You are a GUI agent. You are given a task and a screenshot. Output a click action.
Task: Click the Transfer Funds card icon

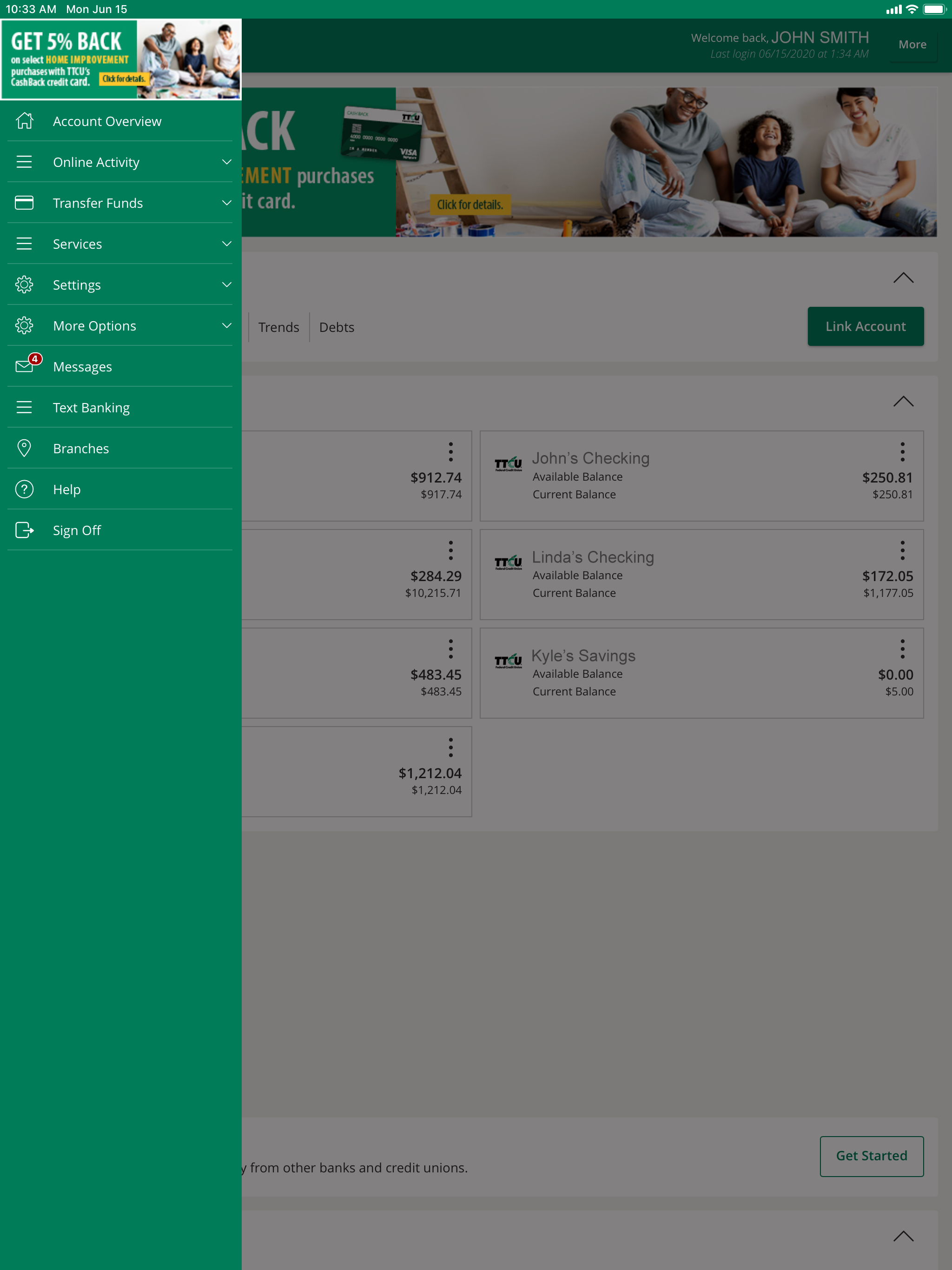coord(24,203)
